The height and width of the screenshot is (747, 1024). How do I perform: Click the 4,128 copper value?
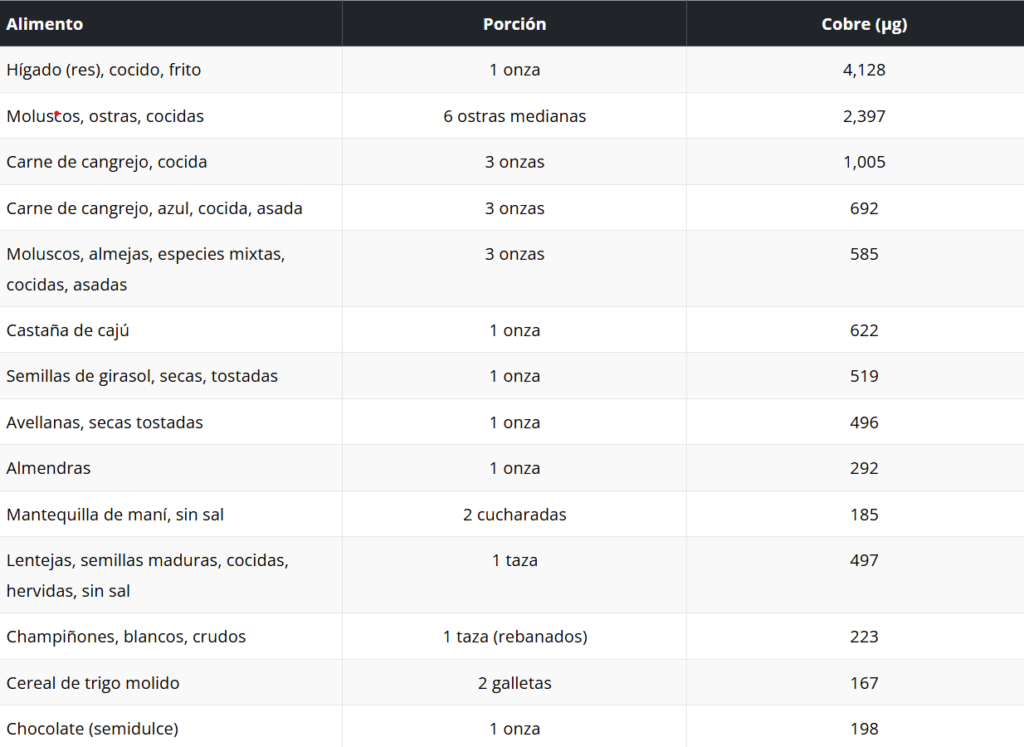863,70
